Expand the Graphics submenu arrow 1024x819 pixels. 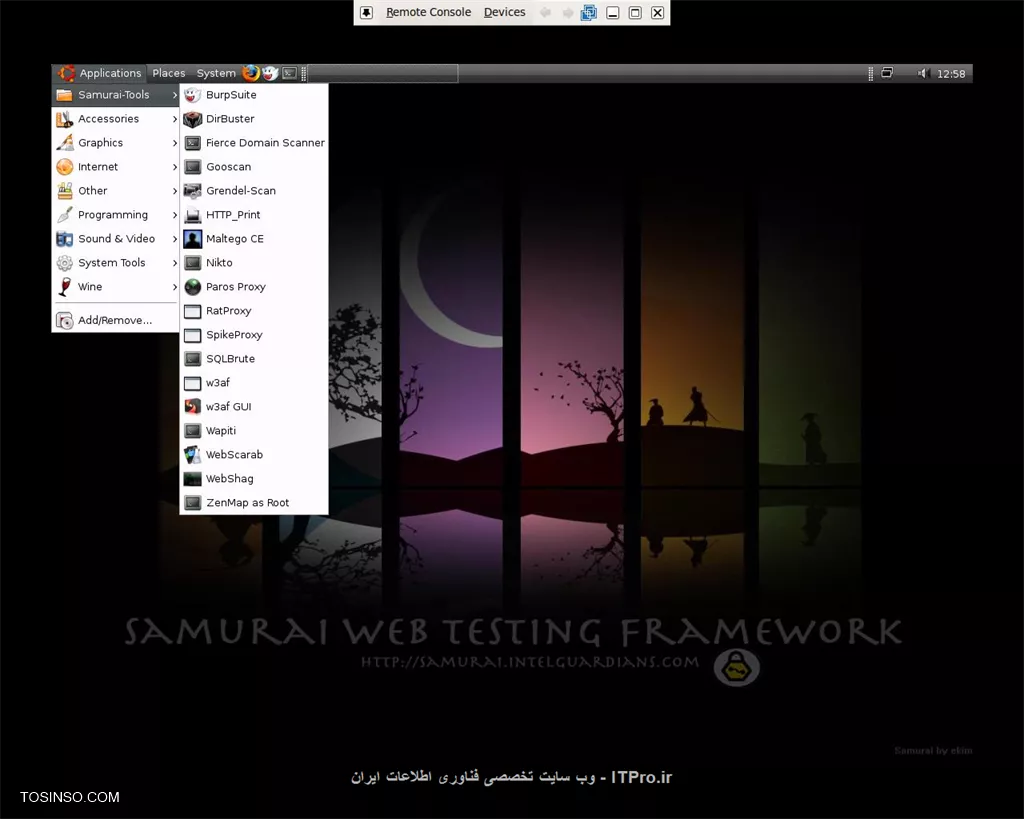click(174, 143)
